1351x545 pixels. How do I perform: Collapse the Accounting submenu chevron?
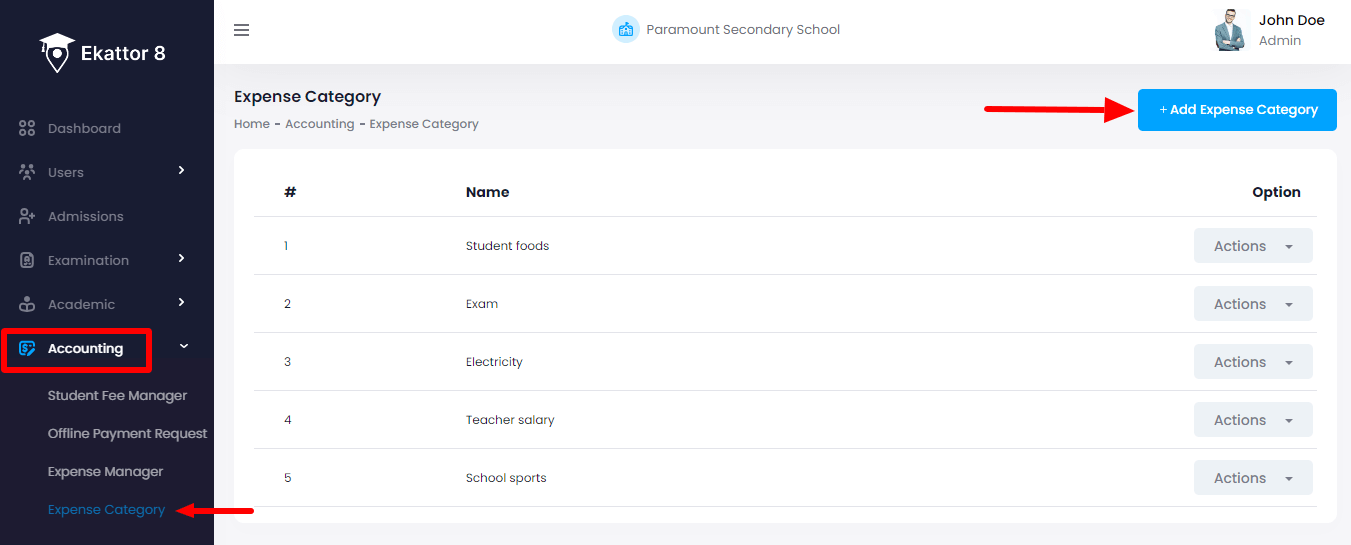click(x=183, y=347)
